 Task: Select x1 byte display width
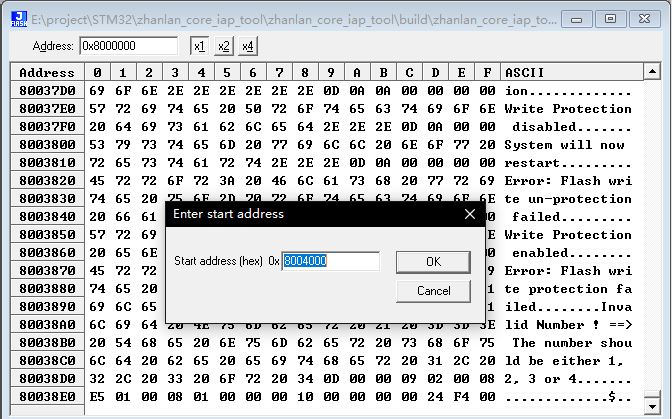[199, 46]
